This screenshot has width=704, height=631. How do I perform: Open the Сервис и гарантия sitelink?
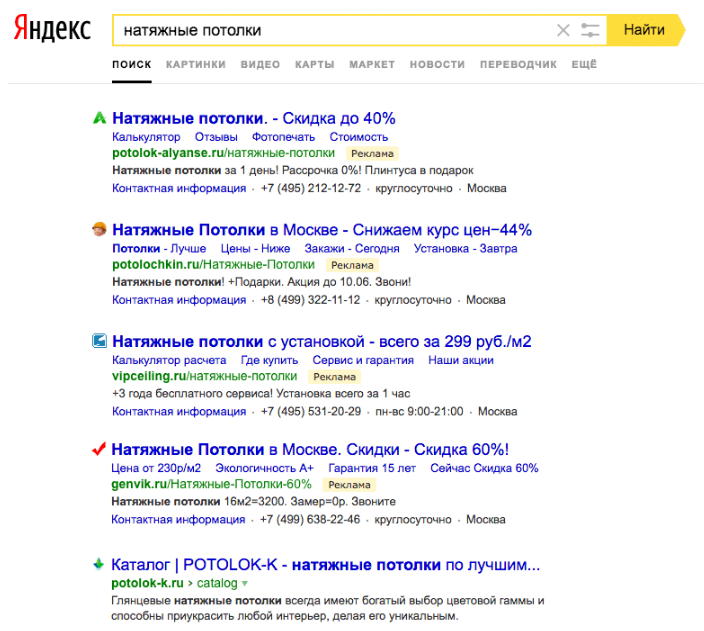(363, 360)
